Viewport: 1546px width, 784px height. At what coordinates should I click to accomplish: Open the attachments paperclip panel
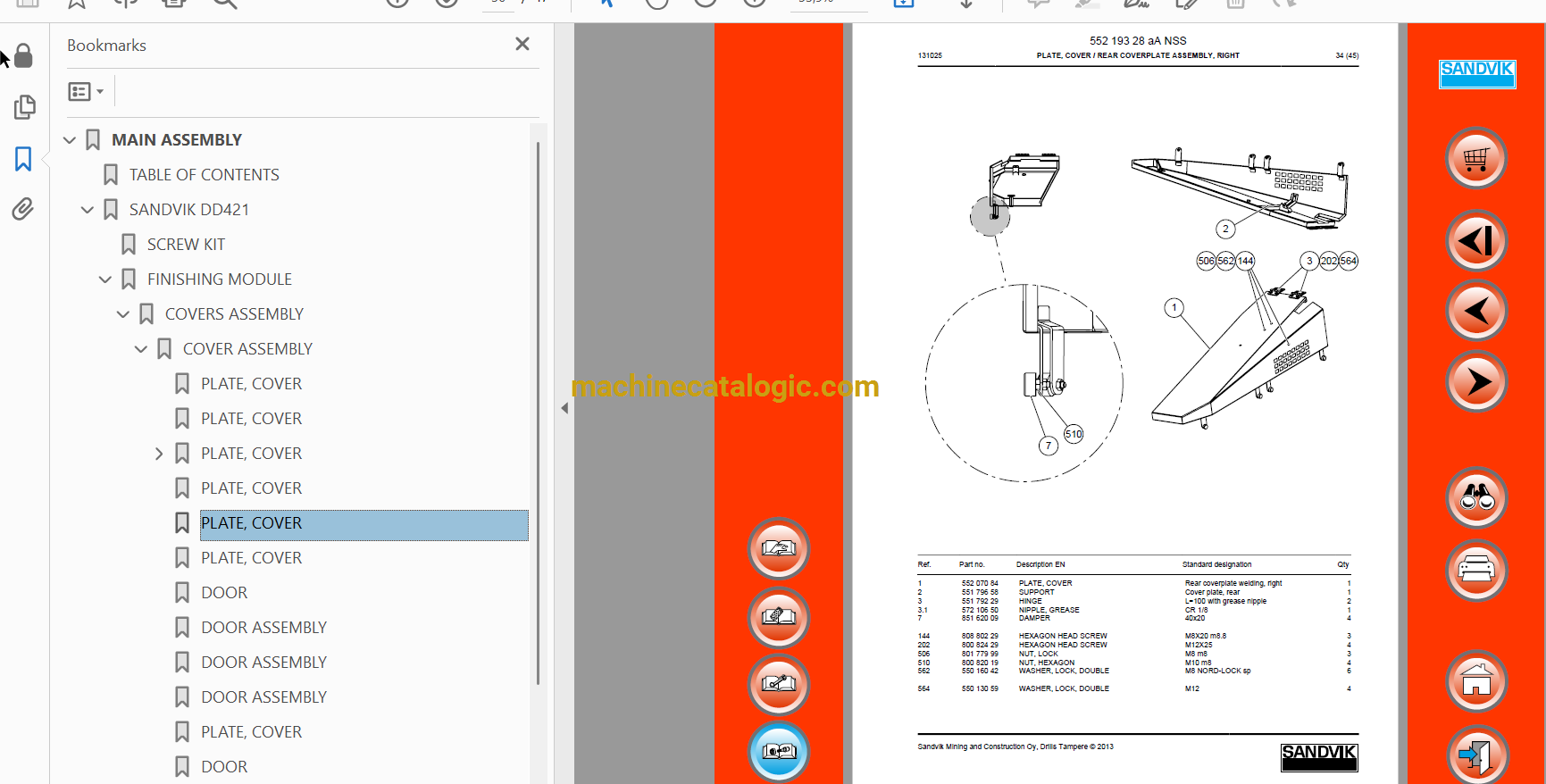coord(23,209)
